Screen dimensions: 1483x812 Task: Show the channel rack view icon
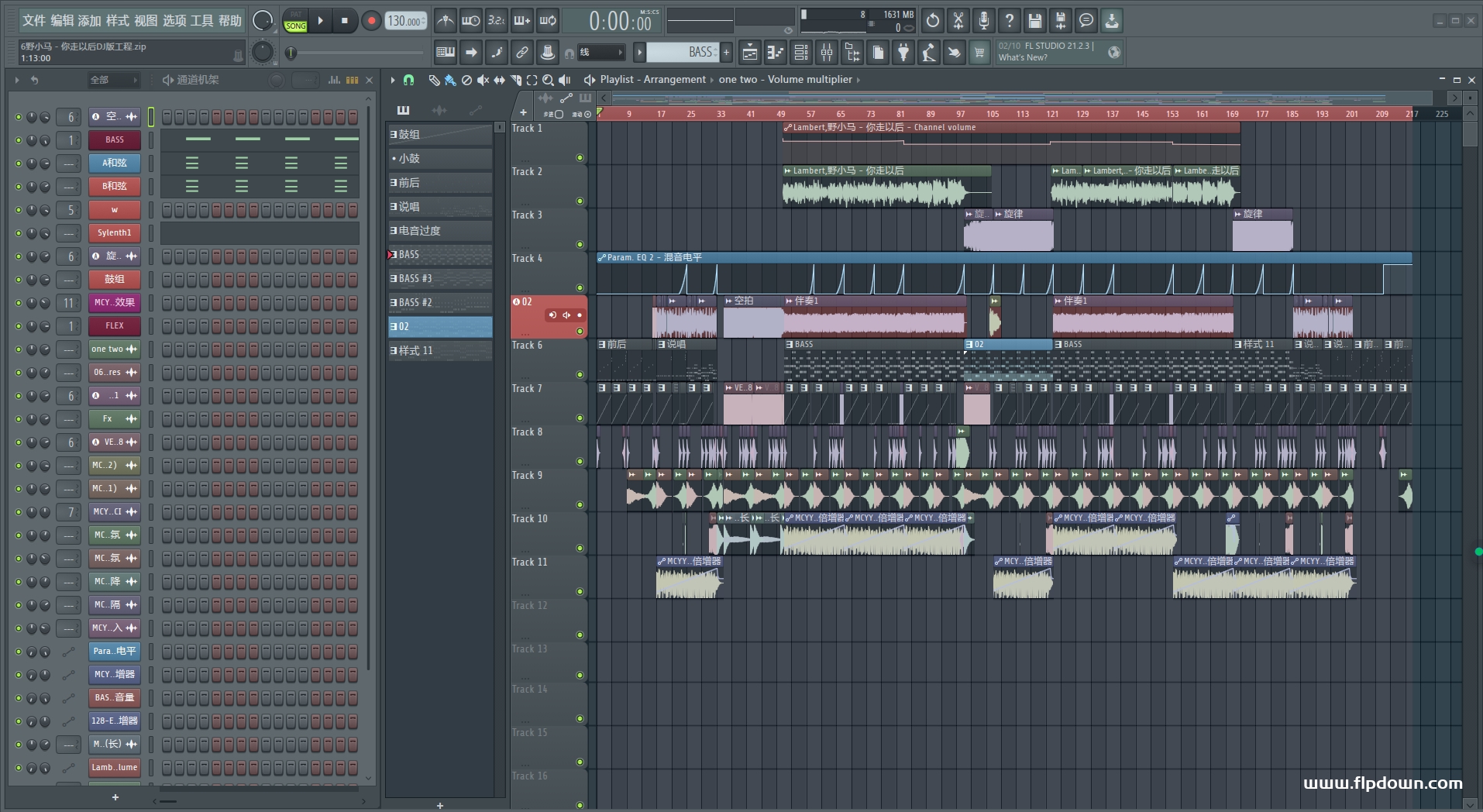click(x=801, y=53)
